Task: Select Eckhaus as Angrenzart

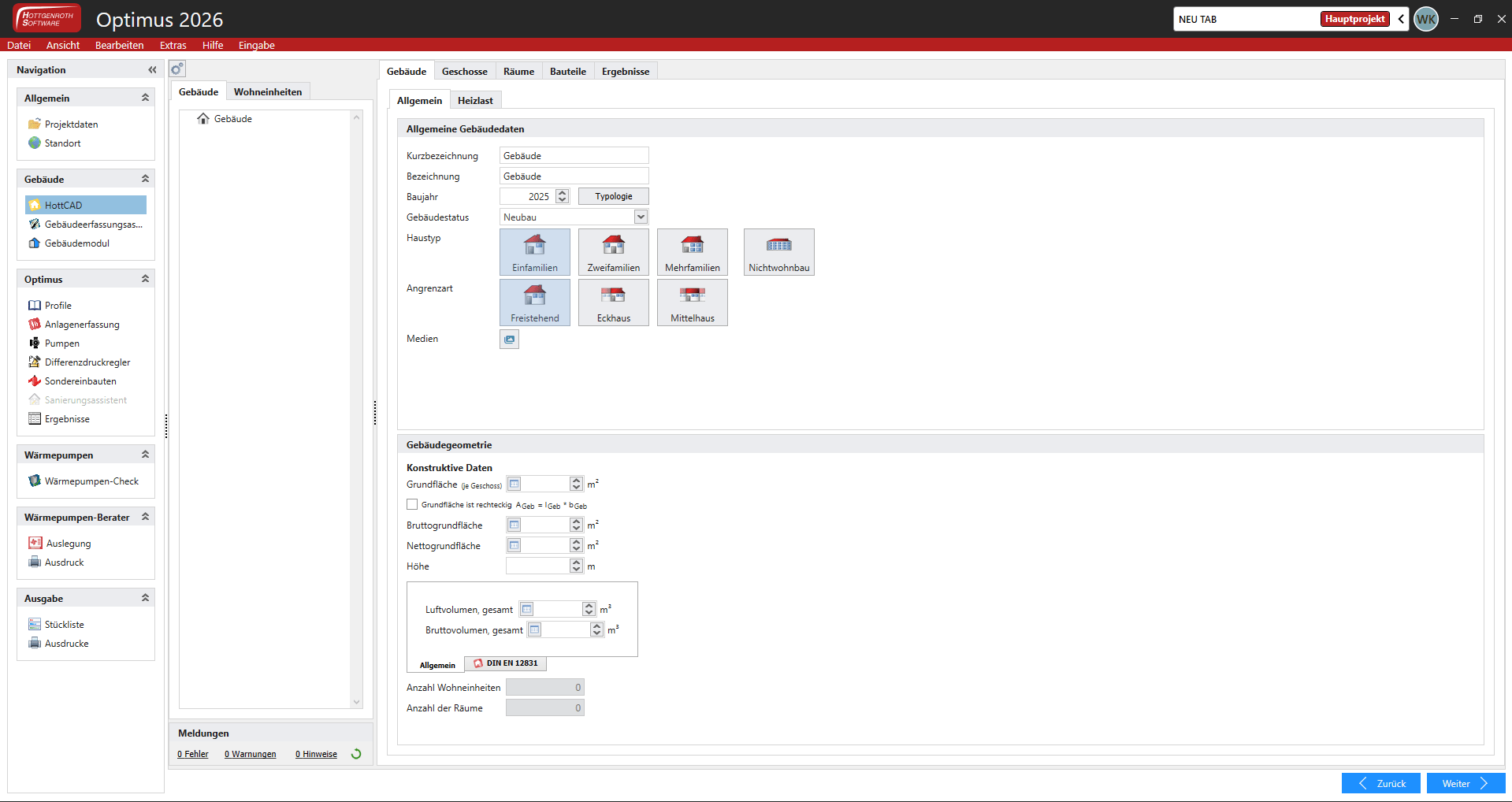Action: point(613,303)
